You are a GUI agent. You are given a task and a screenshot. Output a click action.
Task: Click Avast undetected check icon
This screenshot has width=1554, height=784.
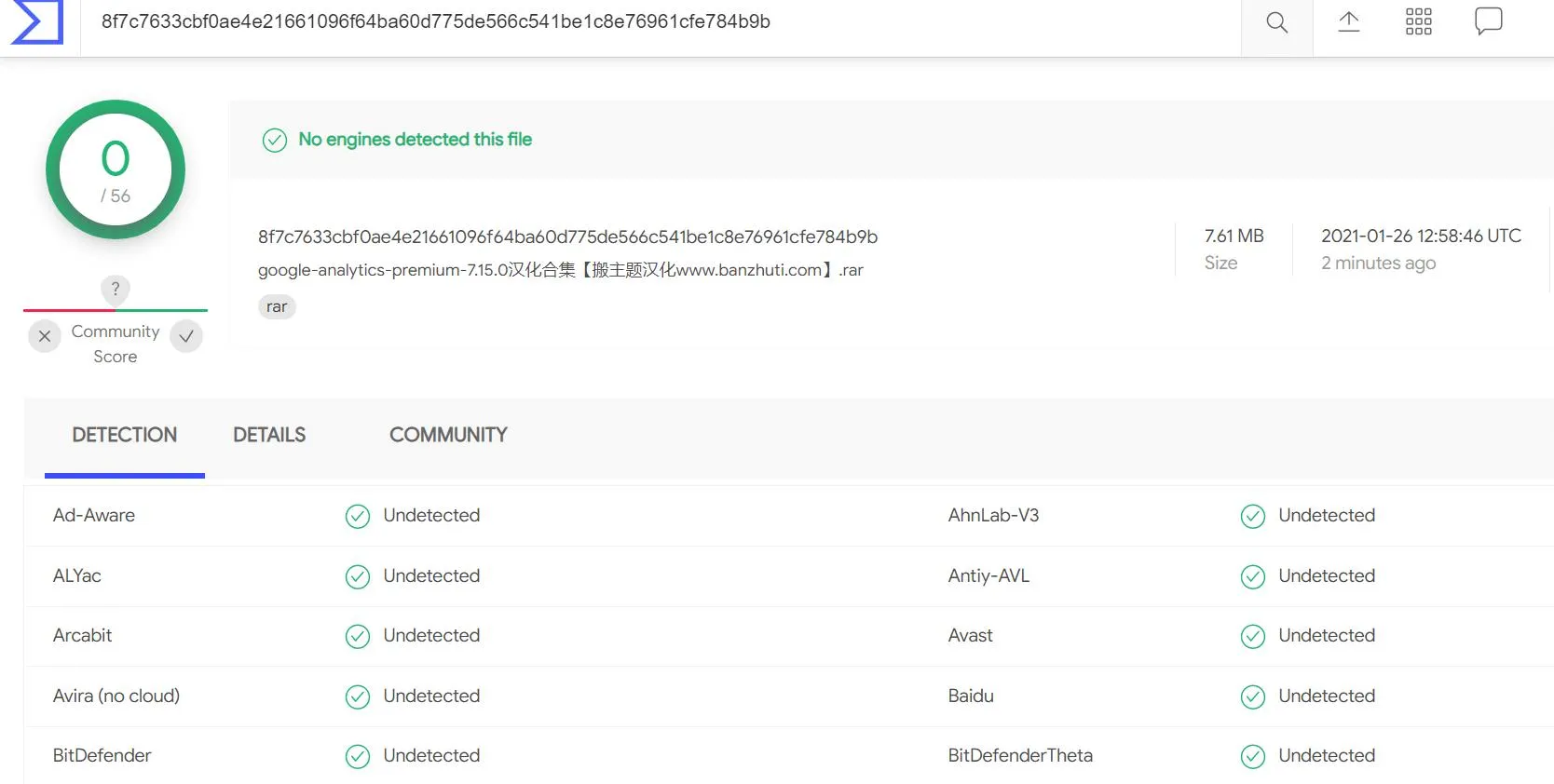point(1253,636)
